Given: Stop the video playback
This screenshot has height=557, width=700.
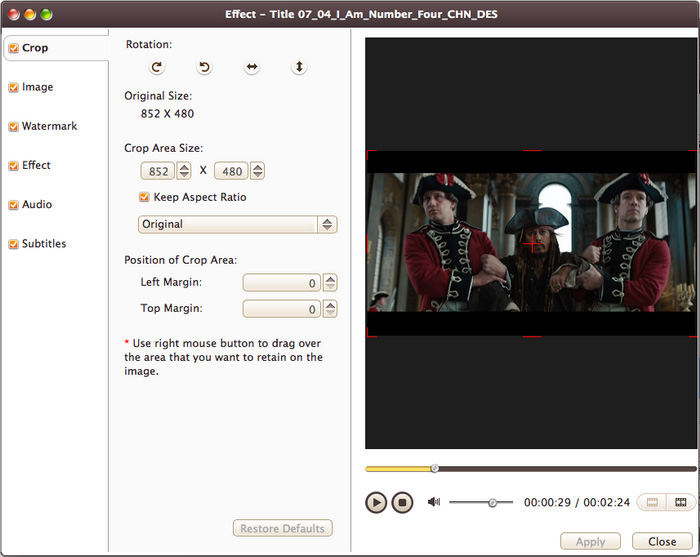Looking at the screenshot, I should click(402, 502).
